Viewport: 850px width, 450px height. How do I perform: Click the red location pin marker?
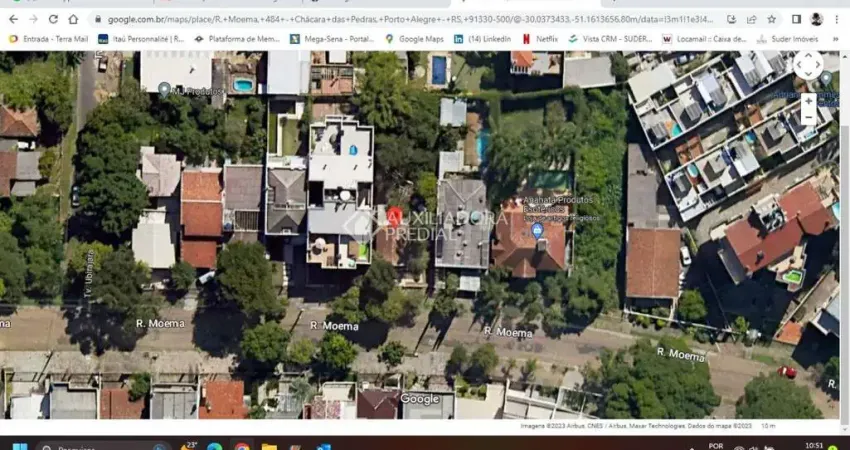tap(395, 217)
